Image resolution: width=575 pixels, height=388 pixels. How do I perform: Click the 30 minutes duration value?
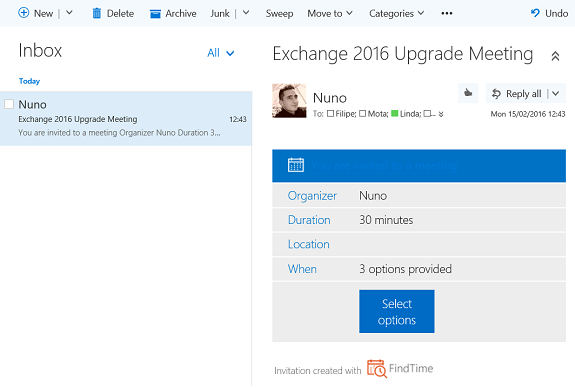[386, 220]
